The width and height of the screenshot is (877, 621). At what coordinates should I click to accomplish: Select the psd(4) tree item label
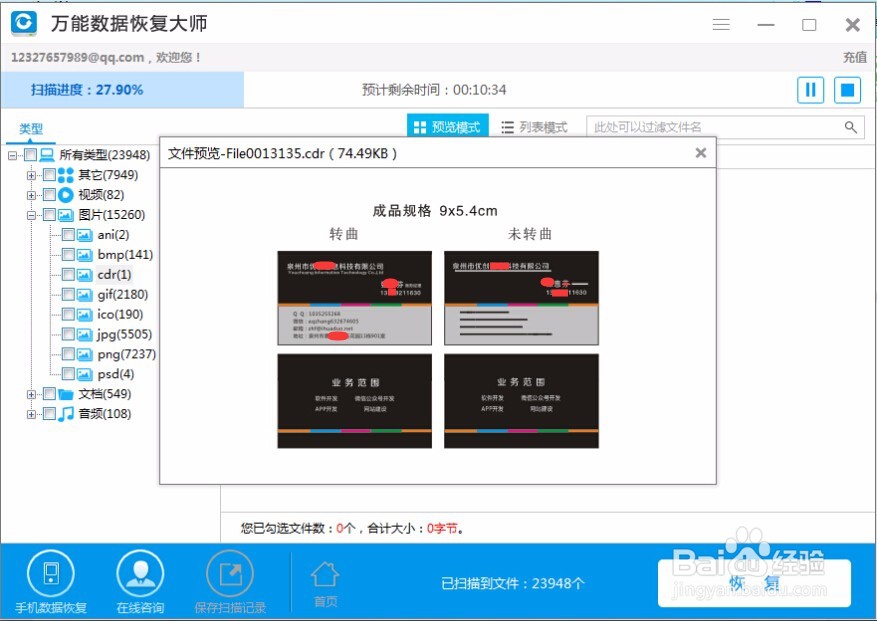coord(116,374)
